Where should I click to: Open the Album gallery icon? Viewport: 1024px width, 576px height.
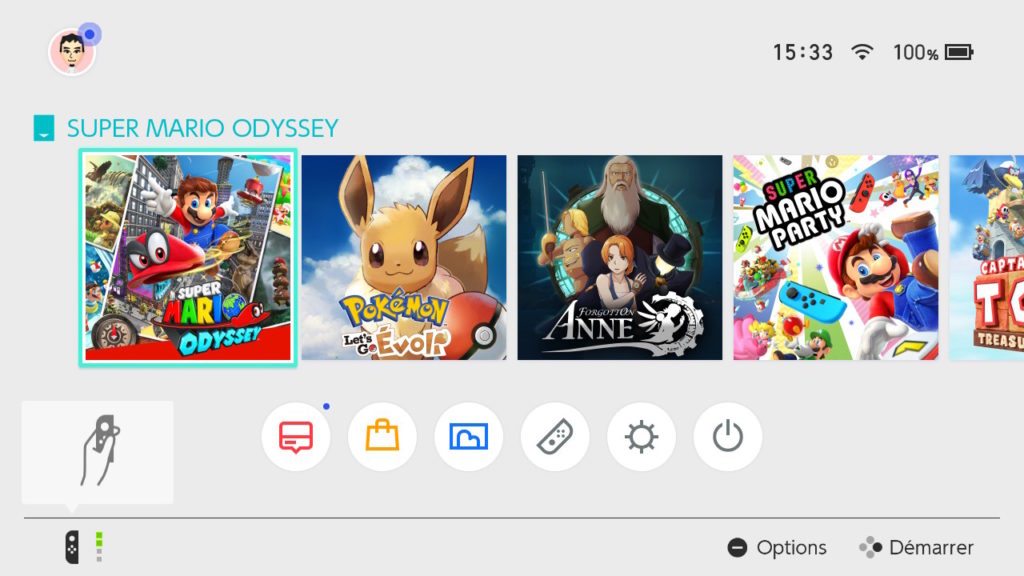pos(468,437)
